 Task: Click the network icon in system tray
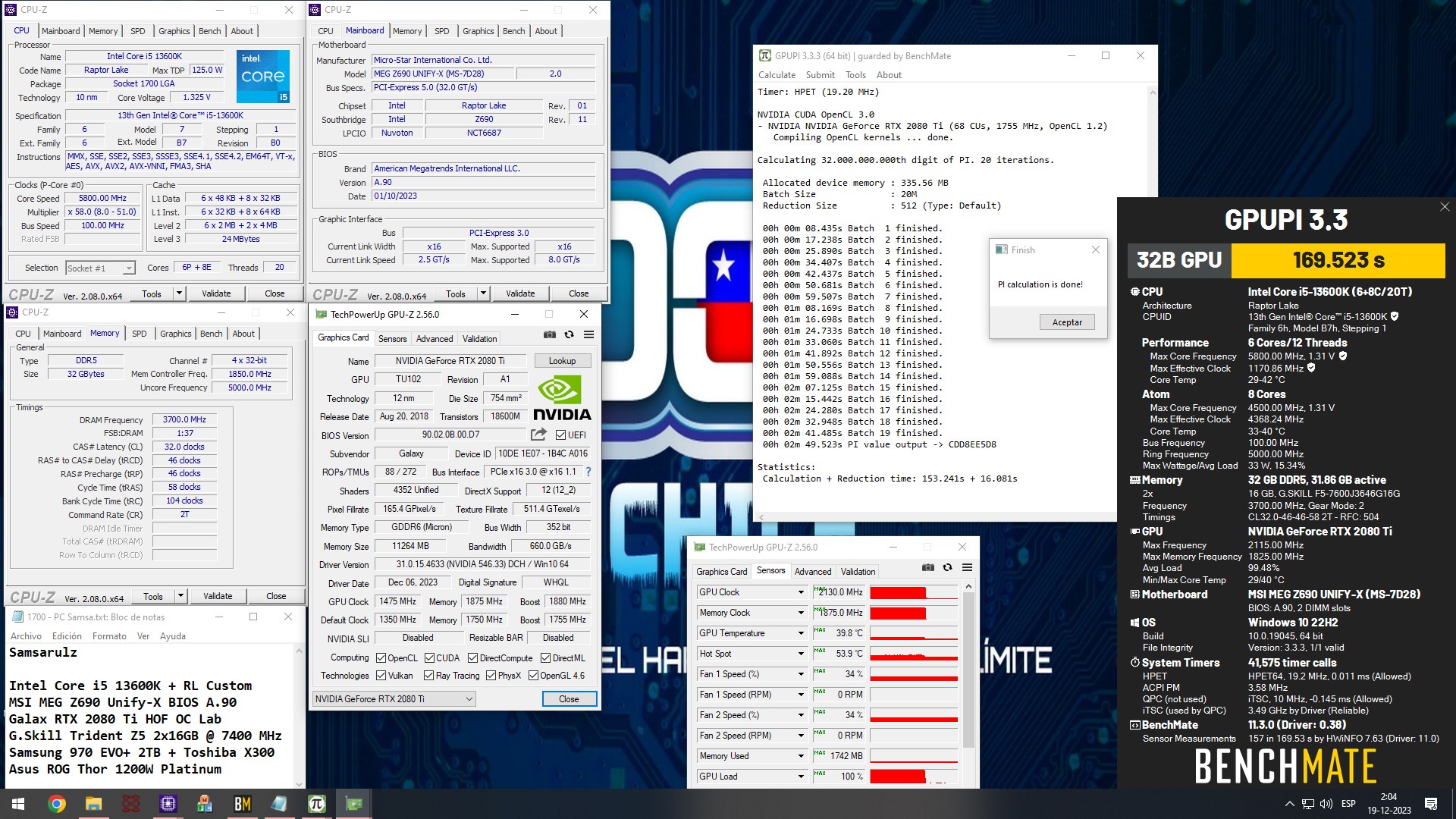coord(1308,804)
